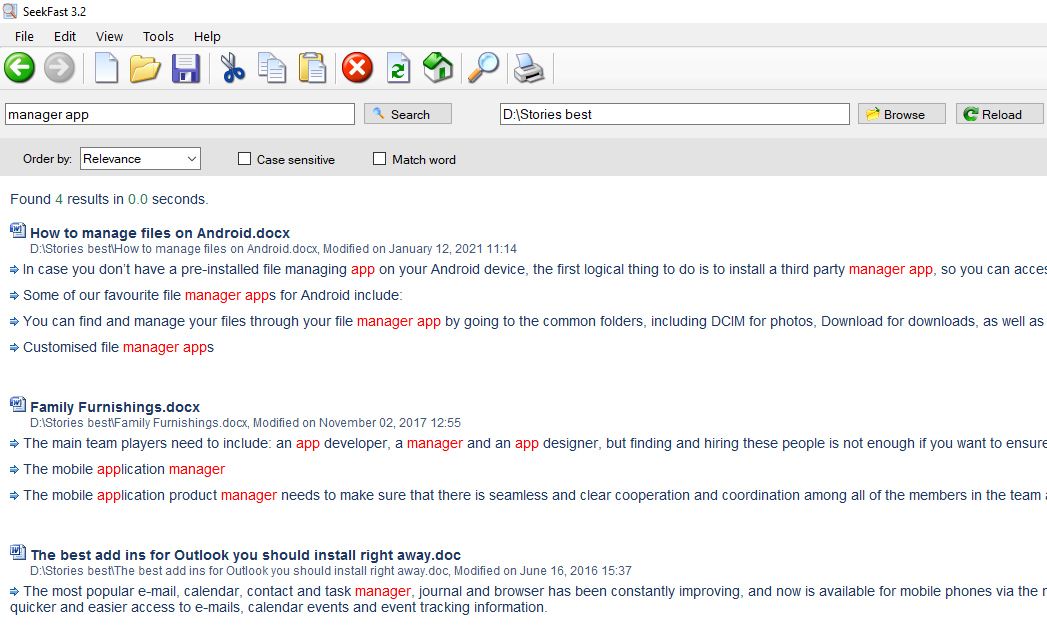Click the magnifying glass Find icon

(x=484, y=68)
